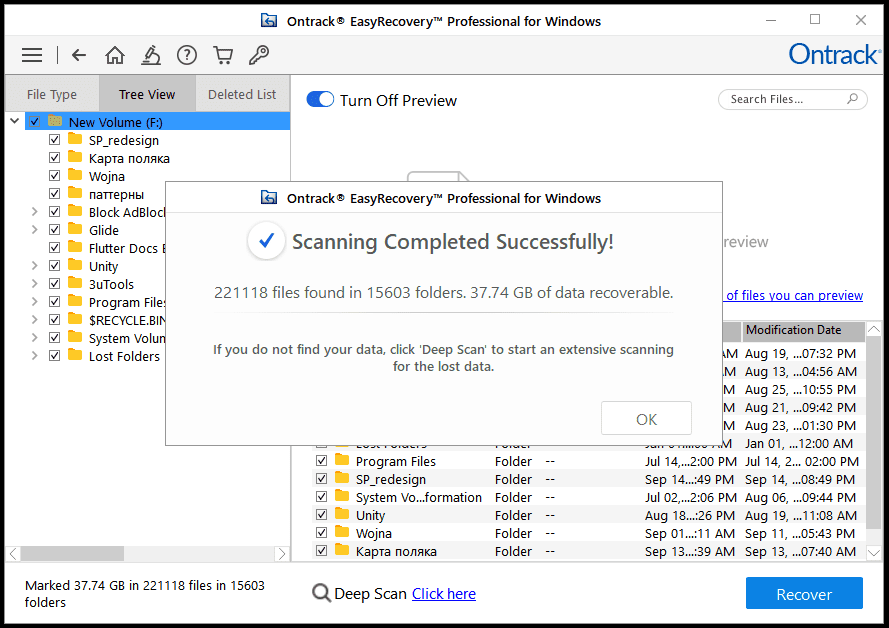Toggle the Turn Off Preview switch
The image size is (889, 628).
tap(320, 100)
